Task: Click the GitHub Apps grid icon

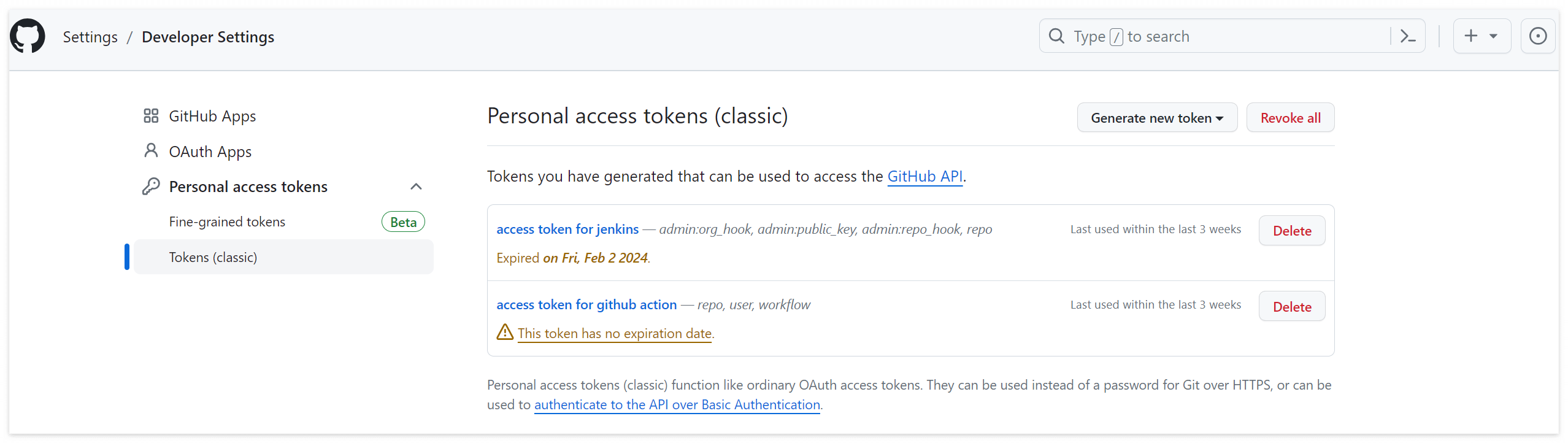Action: tap(151, 116)
